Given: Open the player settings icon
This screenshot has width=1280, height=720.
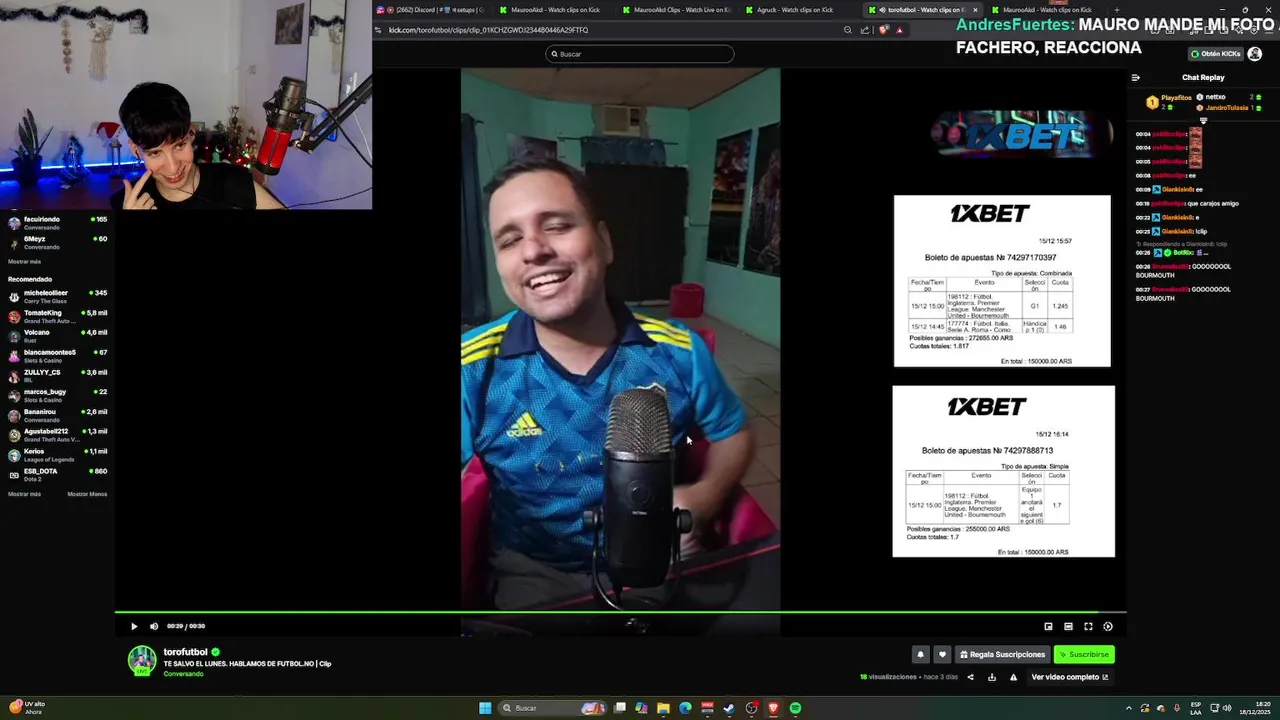Looking at the screenshot, I should 1108,626.
